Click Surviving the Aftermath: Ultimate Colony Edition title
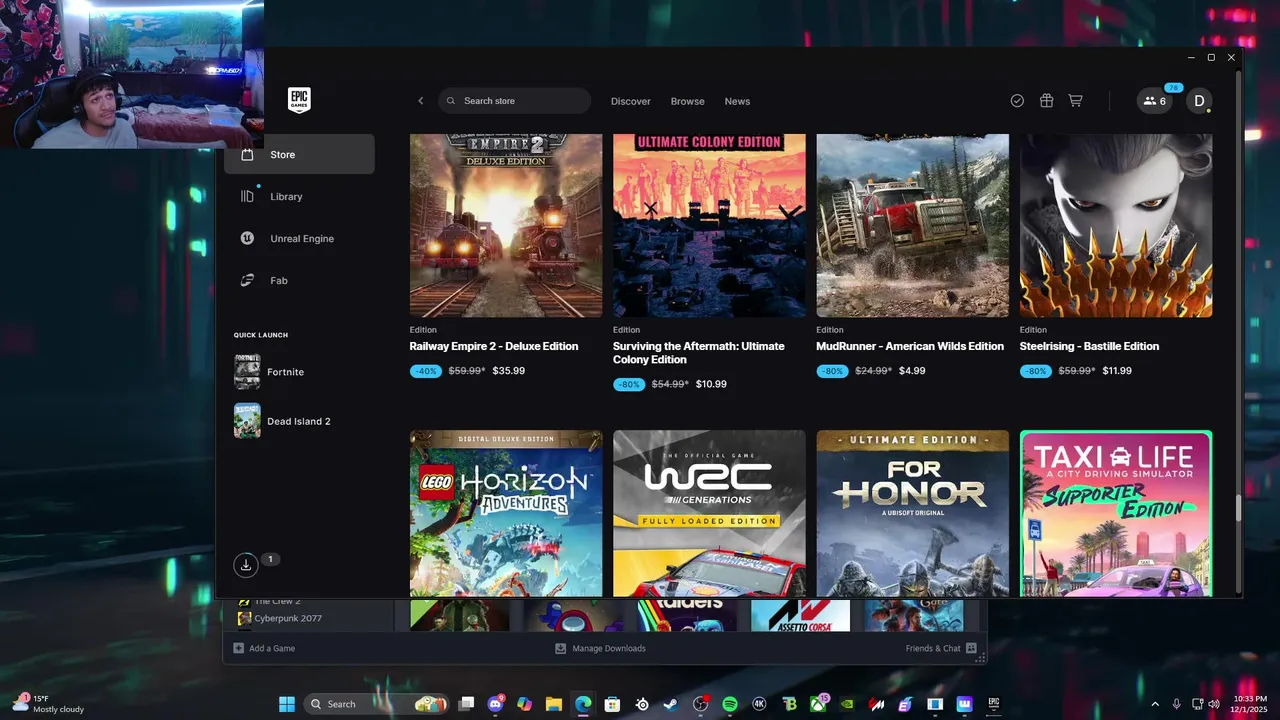The image size is (1280, 720). pyautogui.click(x=699, y=353)
